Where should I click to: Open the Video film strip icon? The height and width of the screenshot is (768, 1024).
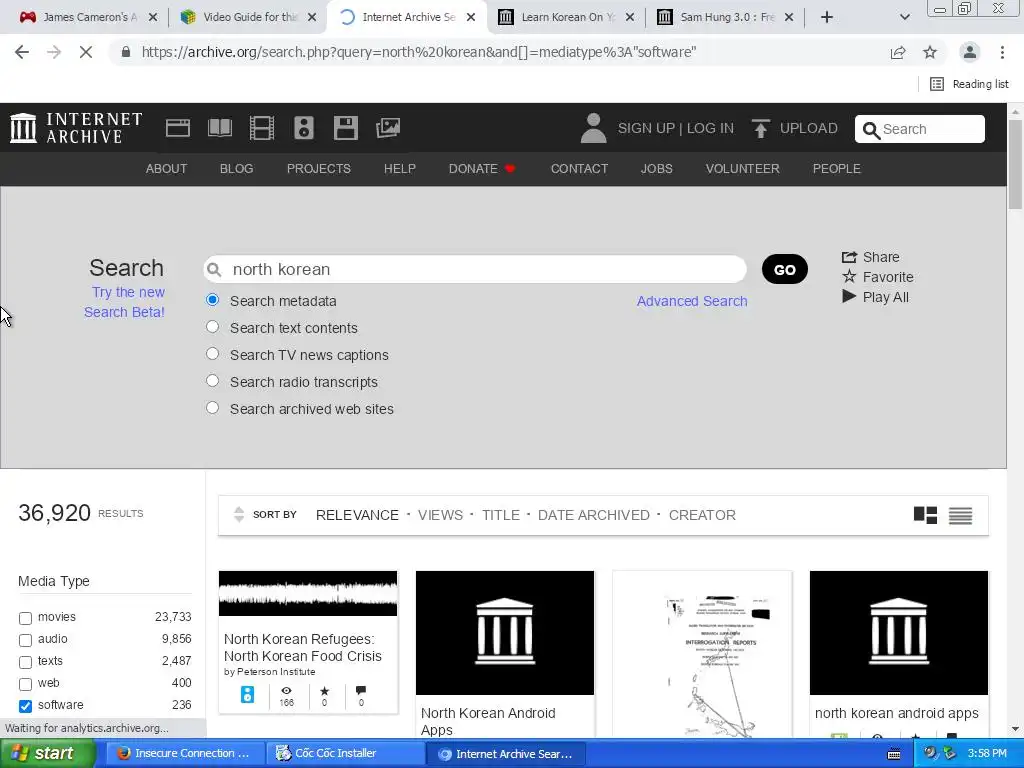tap(262, 128)
